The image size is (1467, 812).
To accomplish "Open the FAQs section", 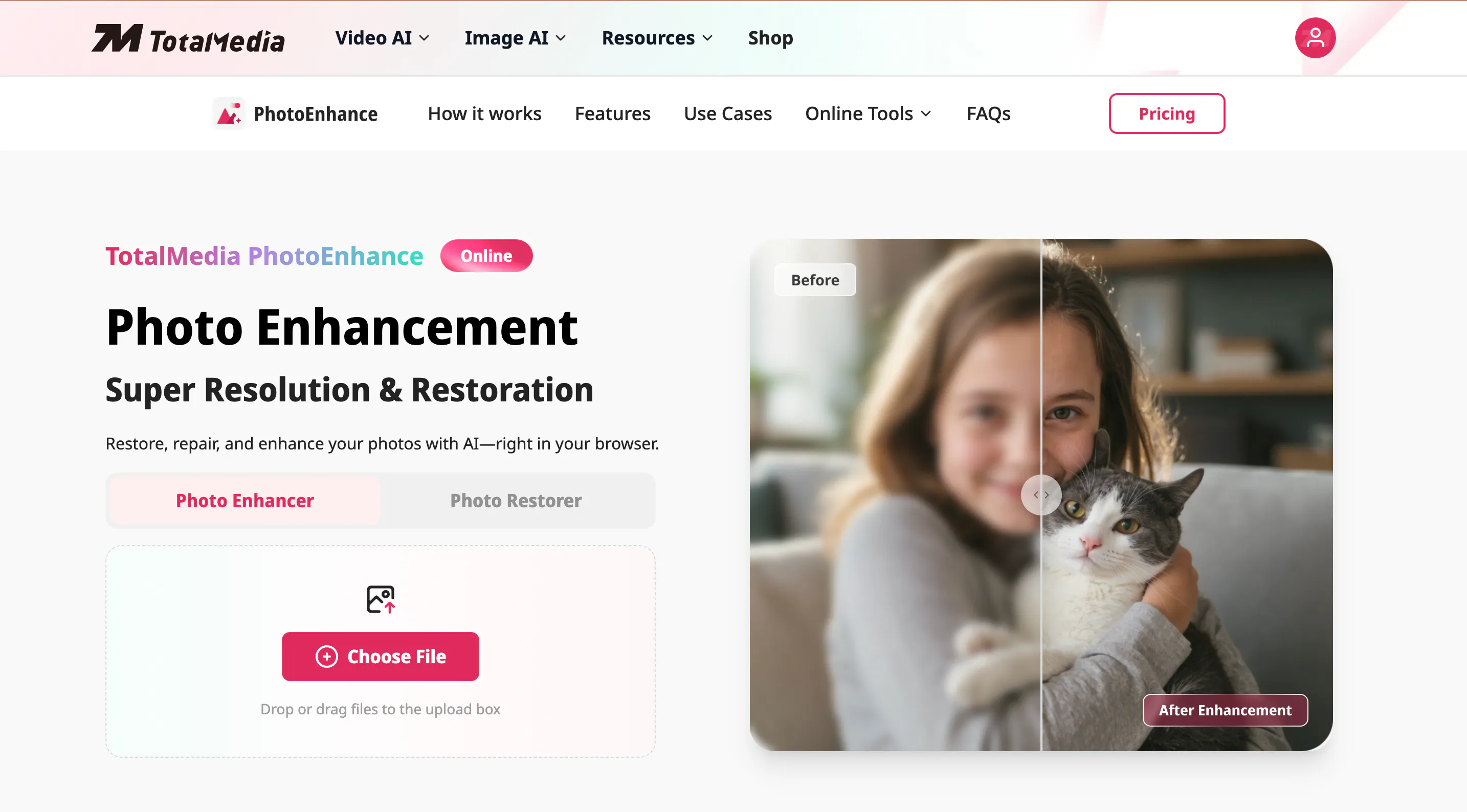I will (988, 114).
